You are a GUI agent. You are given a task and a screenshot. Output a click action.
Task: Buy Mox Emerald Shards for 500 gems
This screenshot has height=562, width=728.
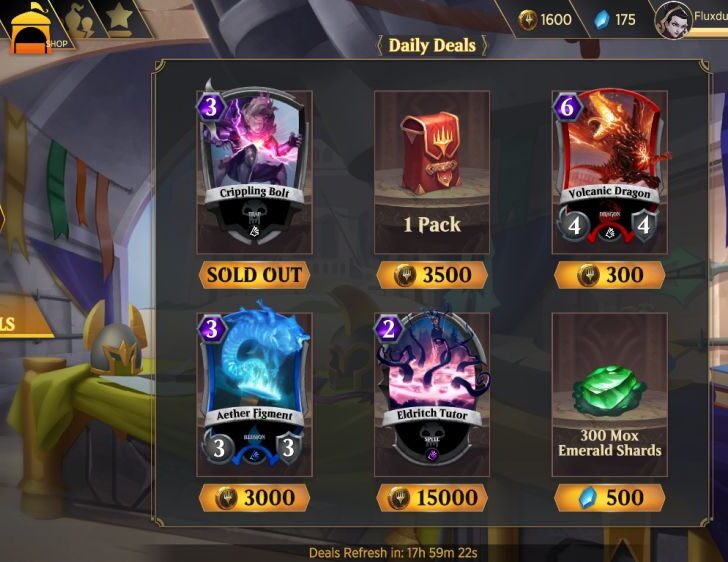click(x=610, y=497)
